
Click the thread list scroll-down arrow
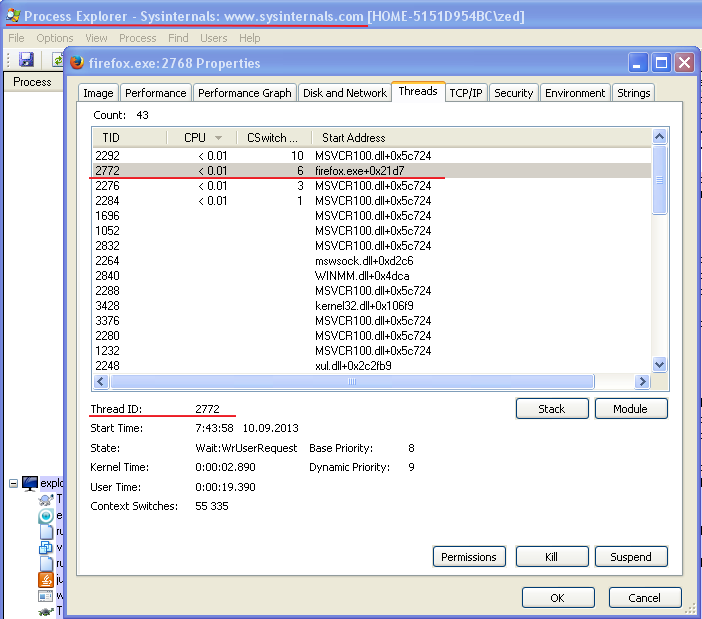(x=659, y=365)
